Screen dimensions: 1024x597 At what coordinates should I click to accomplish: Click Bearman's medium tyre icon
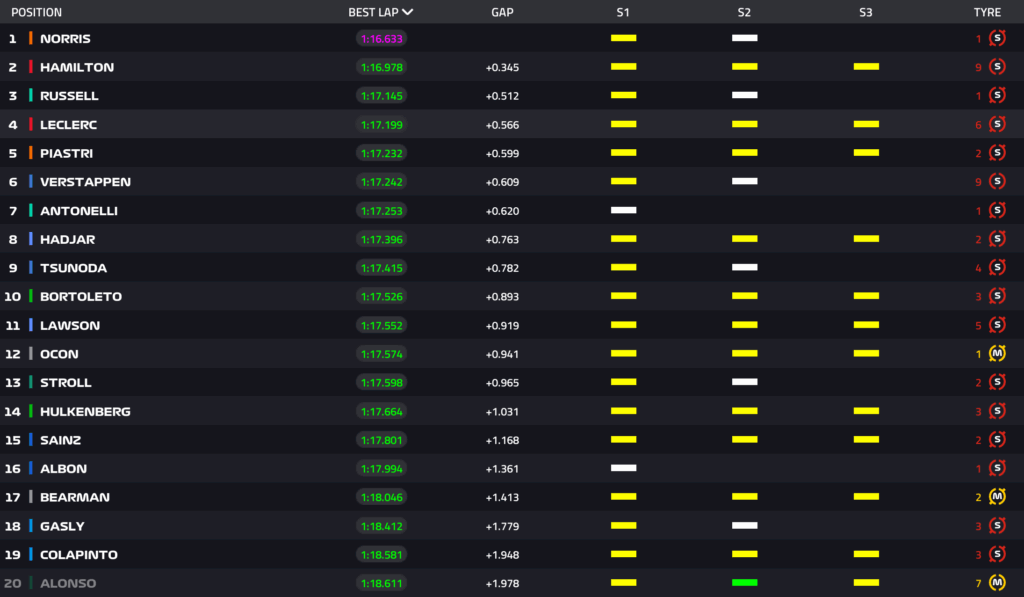click(x=996, y=497)
